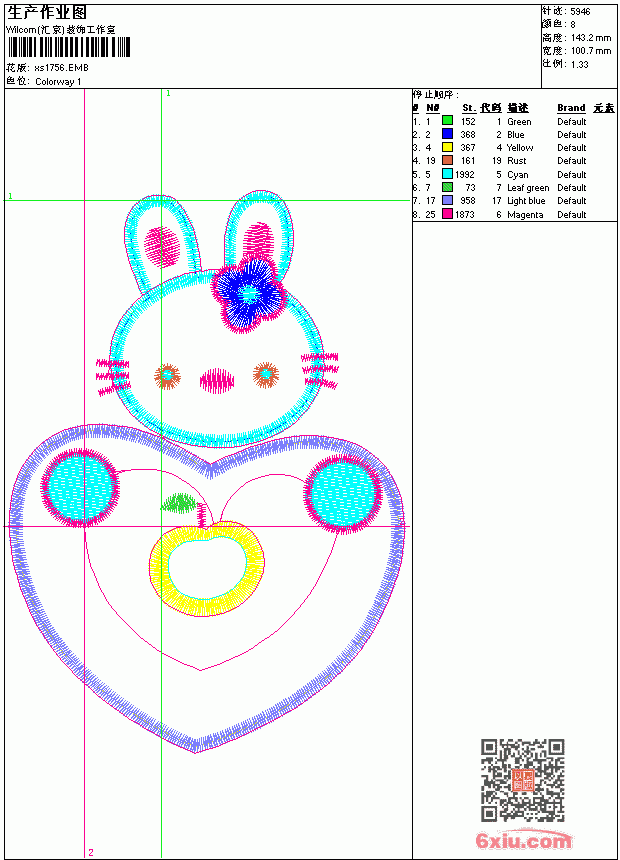The image size is (620, 860).
Task: Select the Light blue color swatch
Action: 448,200
